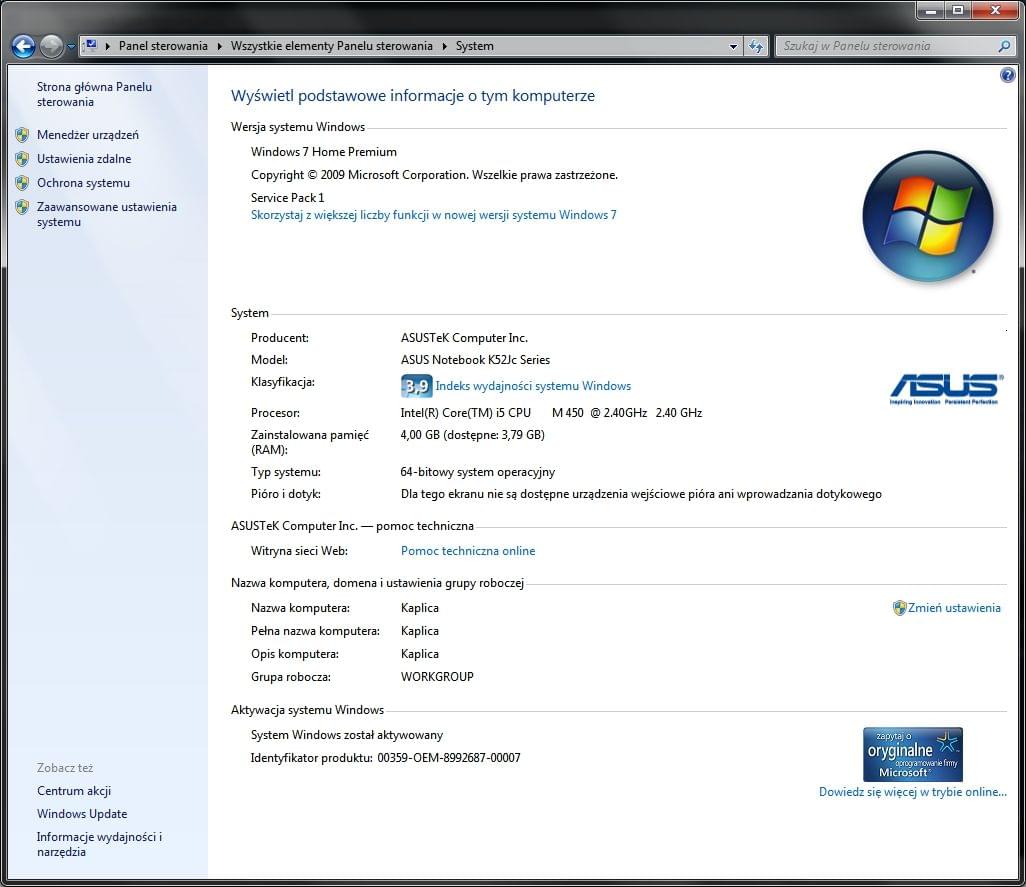Close the System window
Viewport: 1026px width, 887px height.
995,10
